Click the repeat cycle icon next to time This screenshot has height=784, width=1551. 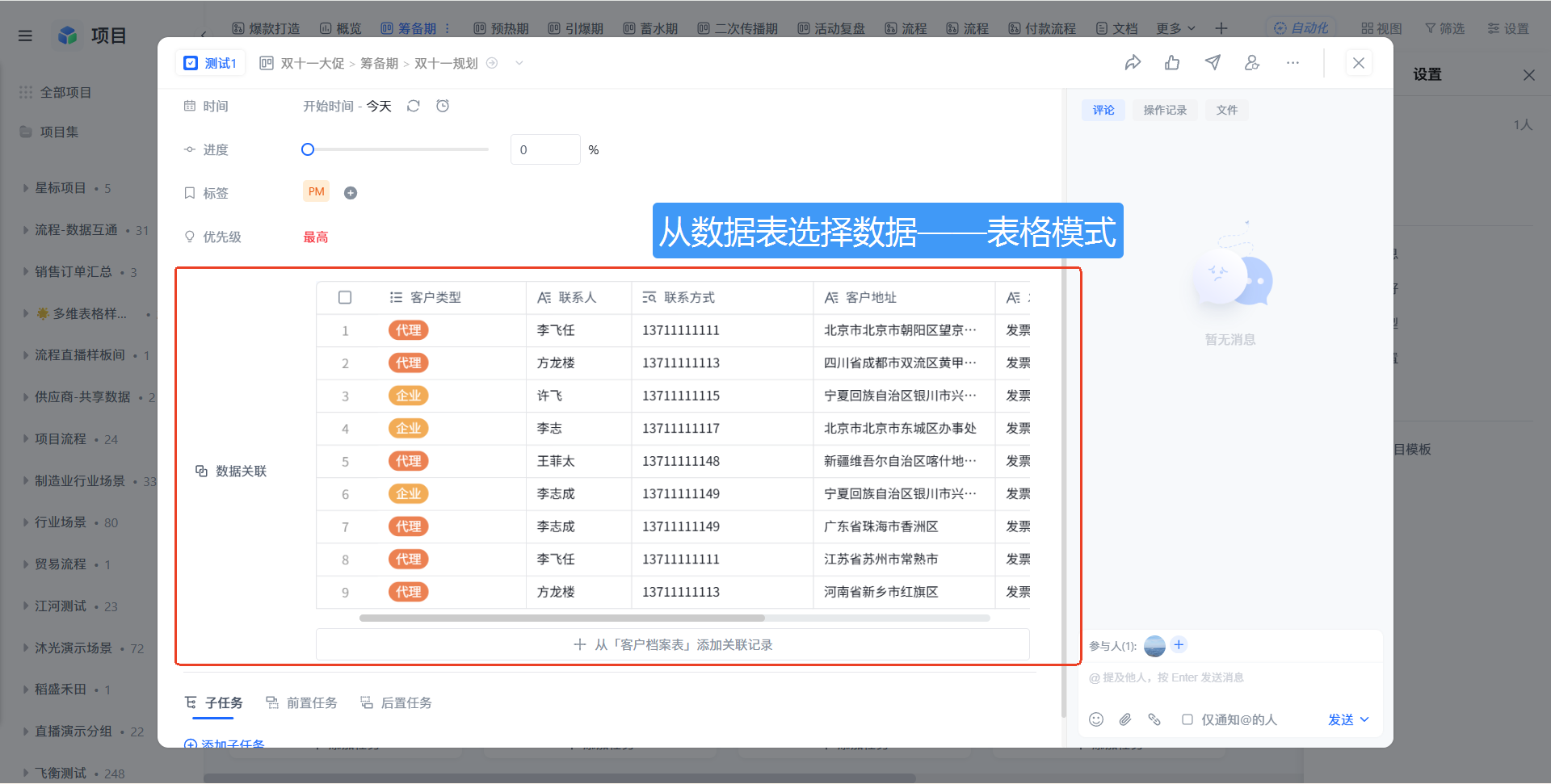point(414,106)
